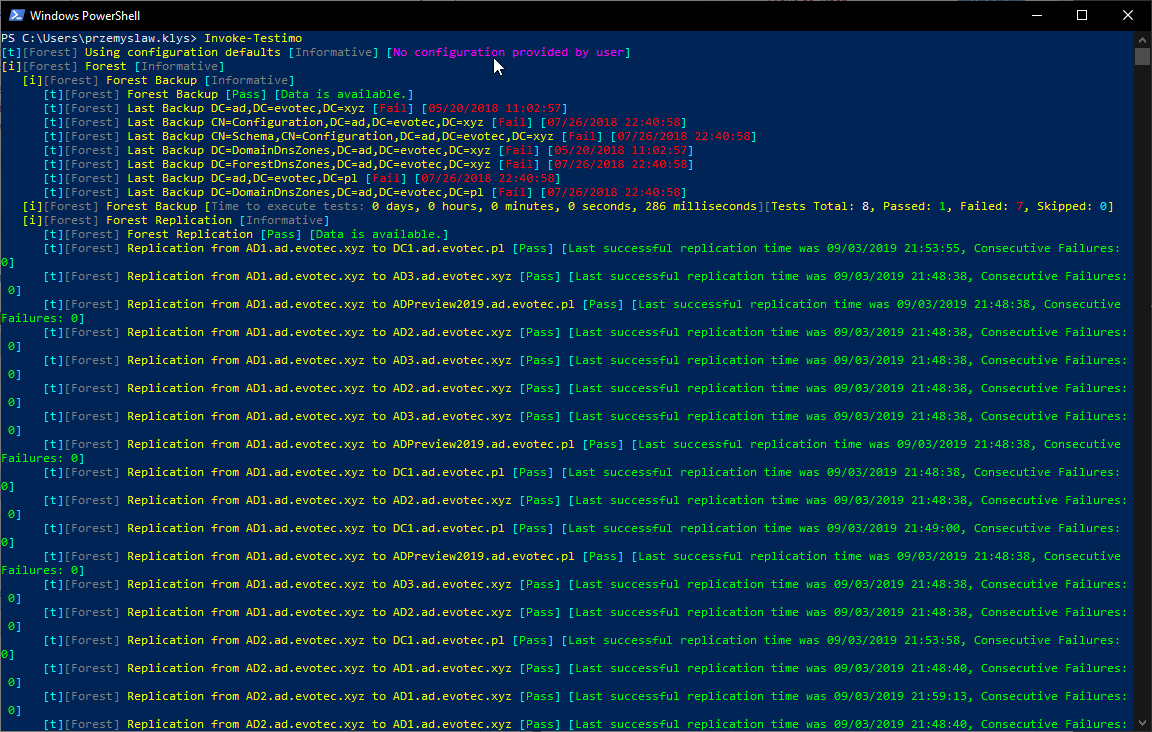
Task: Click the scrollbar up arrow
Action: 1143,41
